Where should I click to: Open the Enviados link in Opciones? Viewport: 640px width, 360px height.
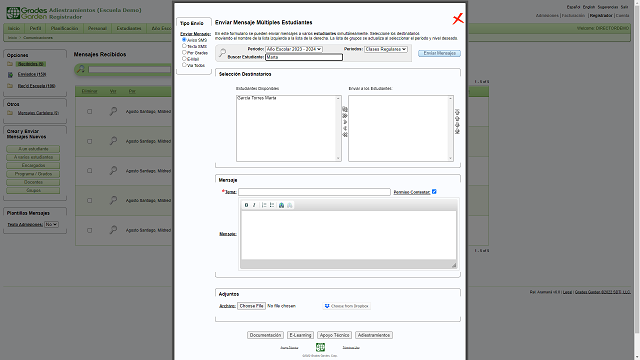point(32,74)
